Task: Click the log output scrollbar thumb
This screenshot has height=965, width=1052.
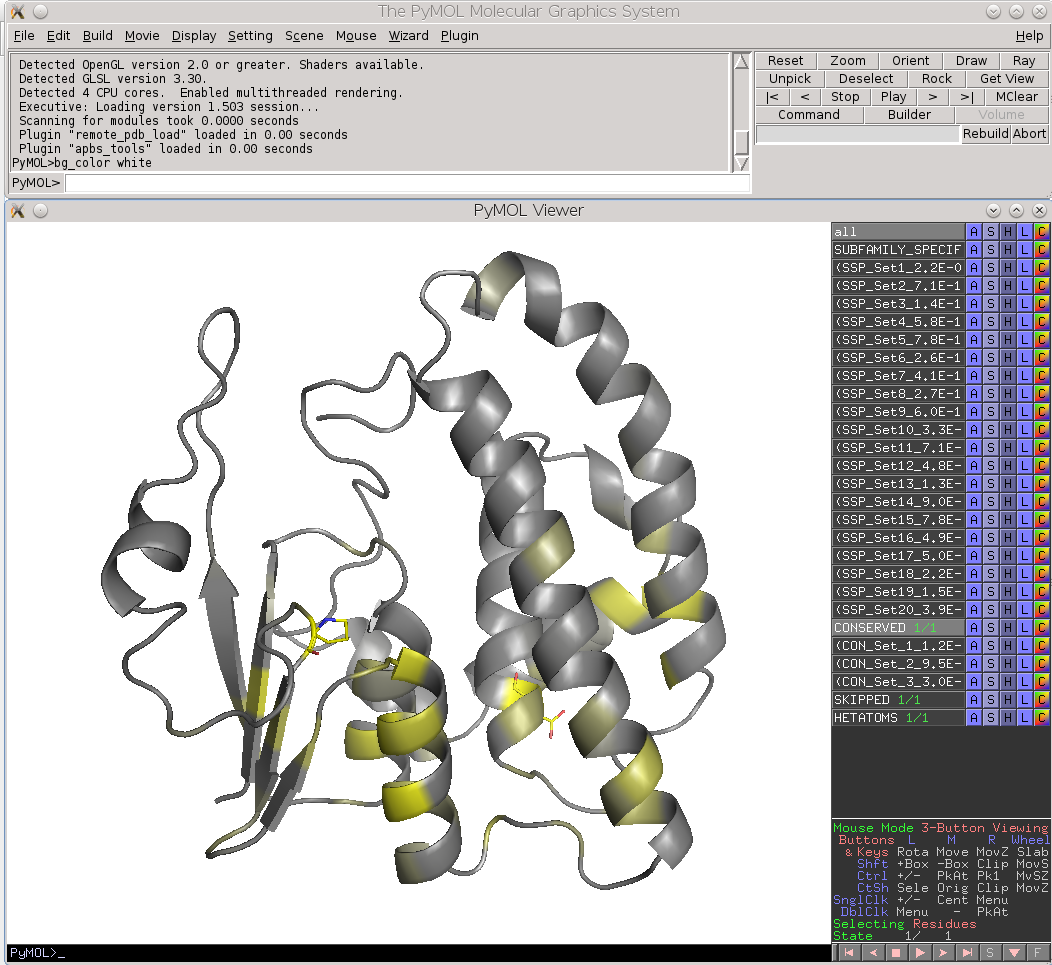Action: (741, 142)
